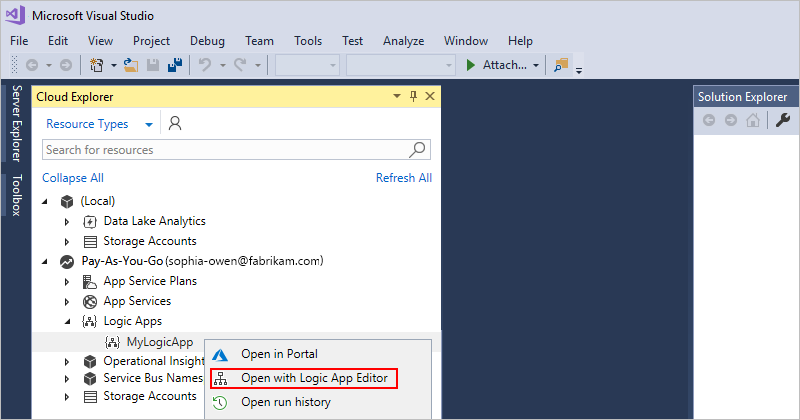Click the Navigate Backward toolbar arrow
Screen dimensions: 800x420
click(x=32, y=65)
